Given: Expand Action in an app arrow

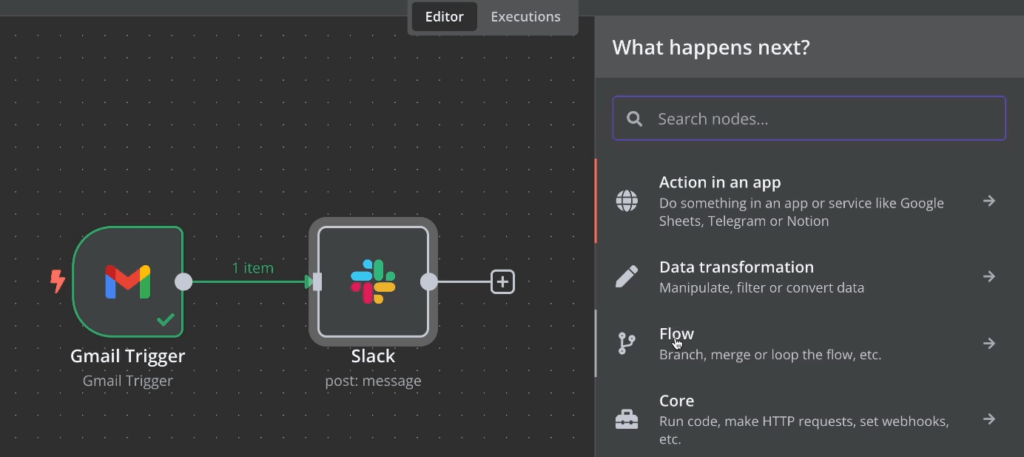Looking at the screenshot, I should tap(988, 201).
